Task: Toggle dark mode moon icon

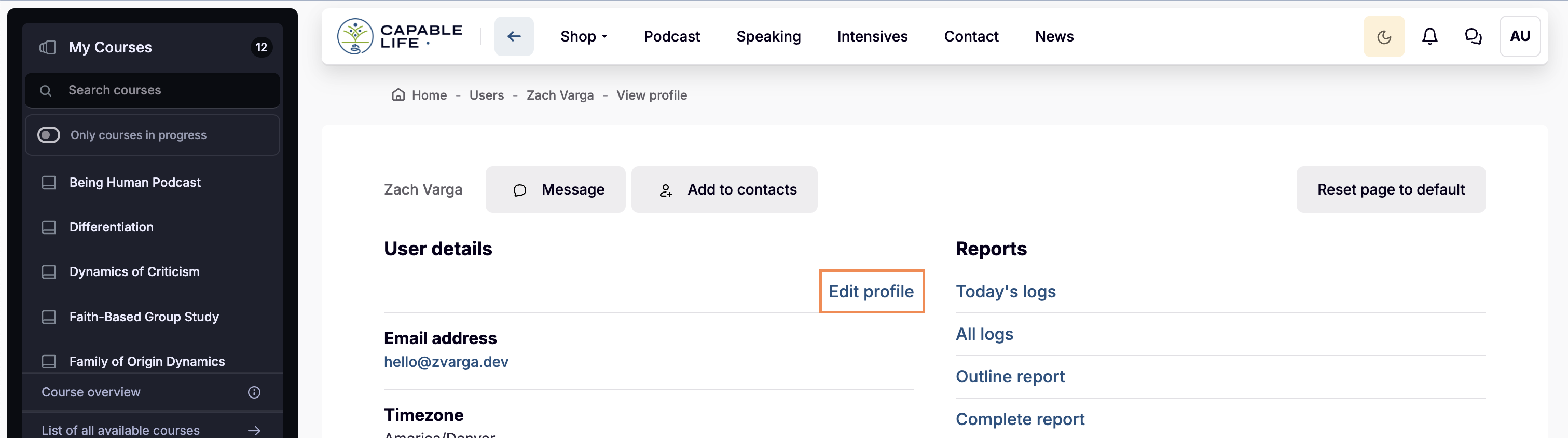Action: tap(1384, 36)
